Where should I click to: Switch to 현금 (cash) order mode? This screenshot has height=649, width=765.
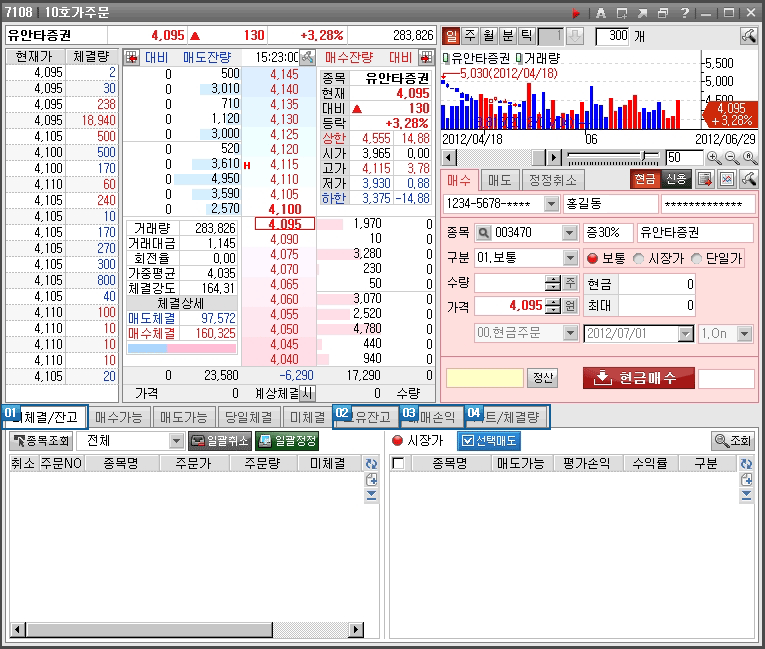(645, 180)
